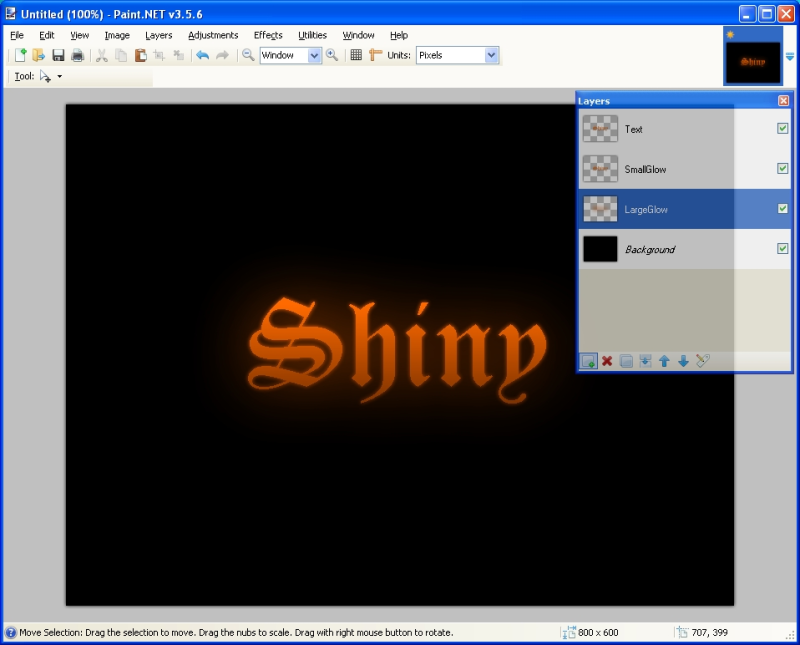
Task: Open the Effects menu
Action: coord(268,35)
